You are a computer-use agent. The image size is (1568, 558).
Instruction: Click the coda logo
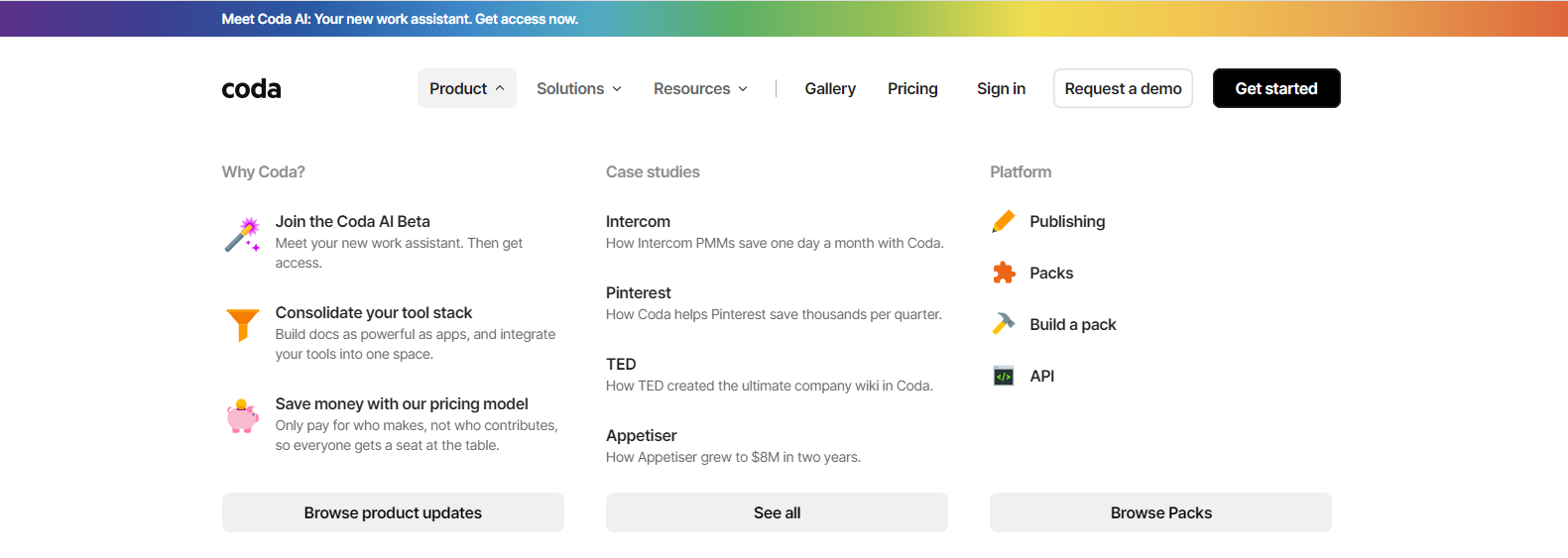coord(251,89)
